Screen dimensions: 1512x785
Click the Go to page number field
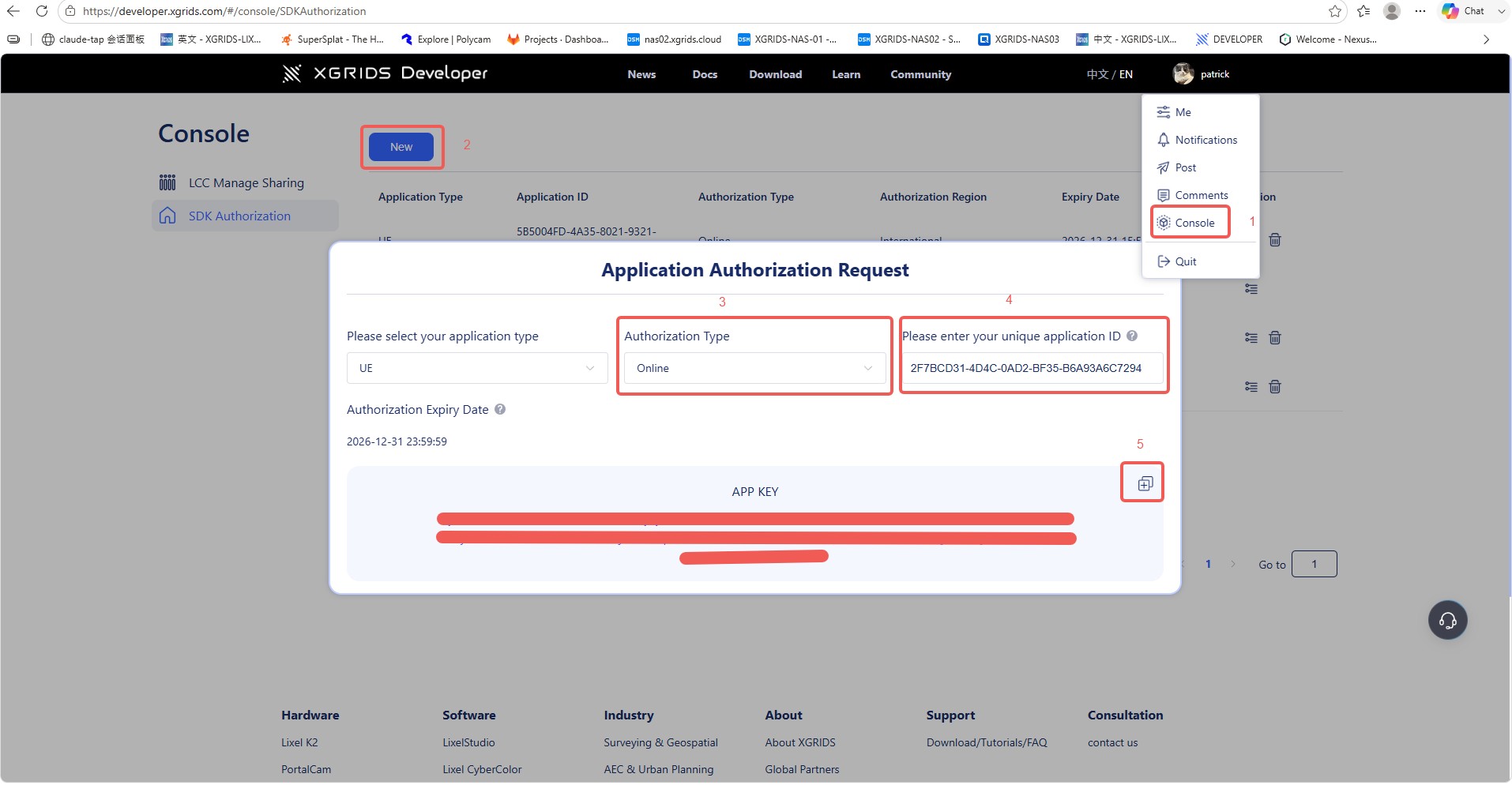pyautogui.click(x=1314, y=564)
